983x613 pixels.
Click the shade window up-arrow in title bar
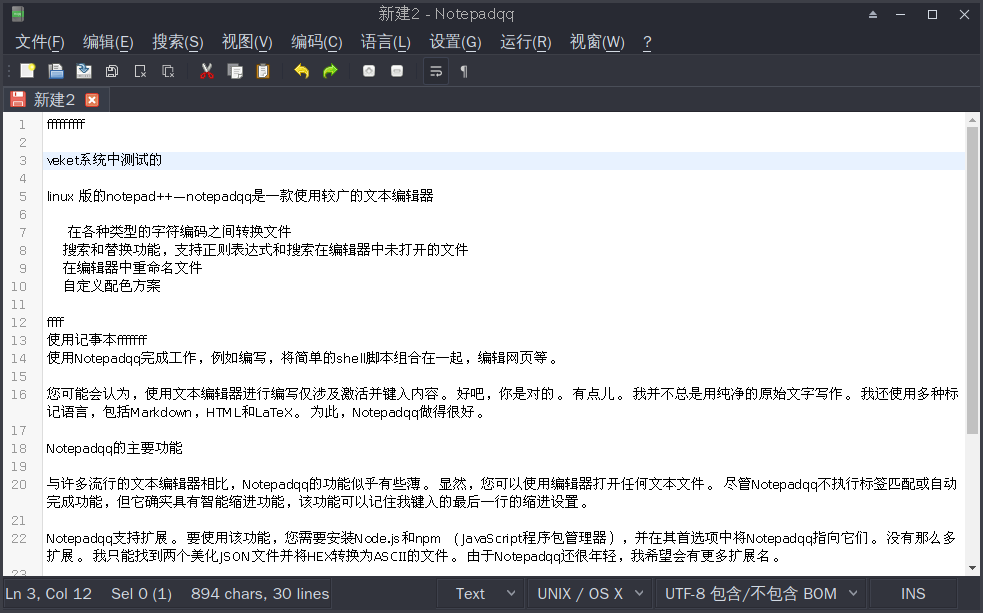coord(873,14)
